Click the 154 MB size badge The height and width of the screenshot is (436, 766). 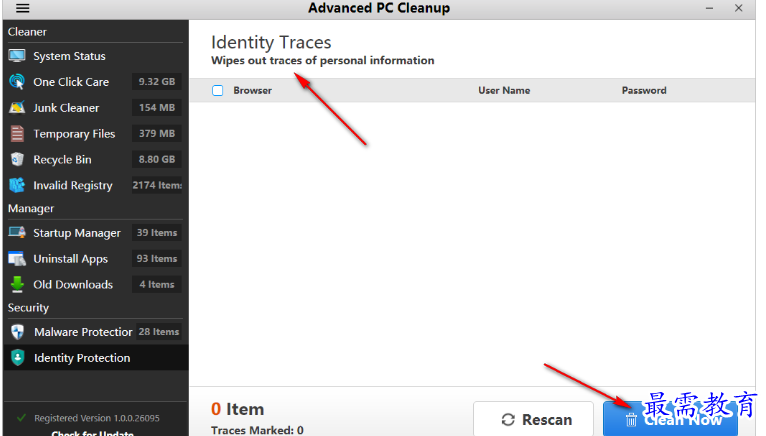tap(157, 108)
